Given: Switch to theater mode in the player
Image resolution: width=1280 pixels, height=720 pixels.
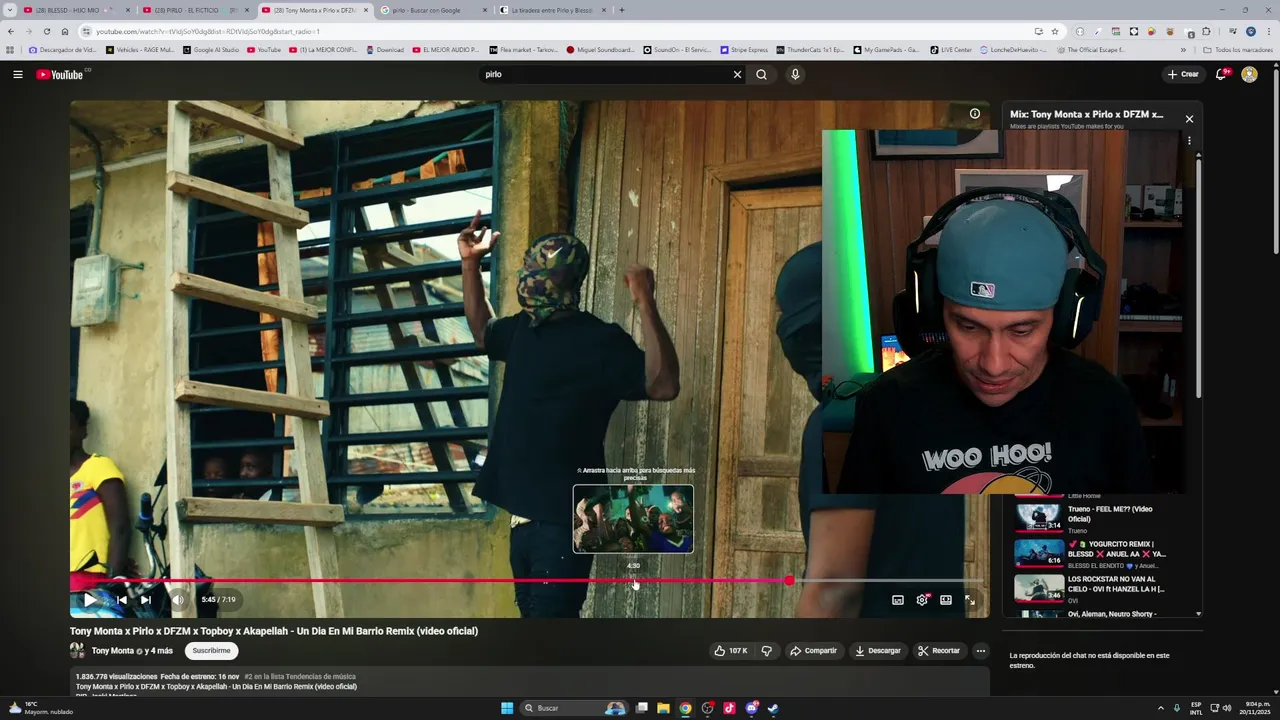Looking at the screenshot, I should [946, 600].
